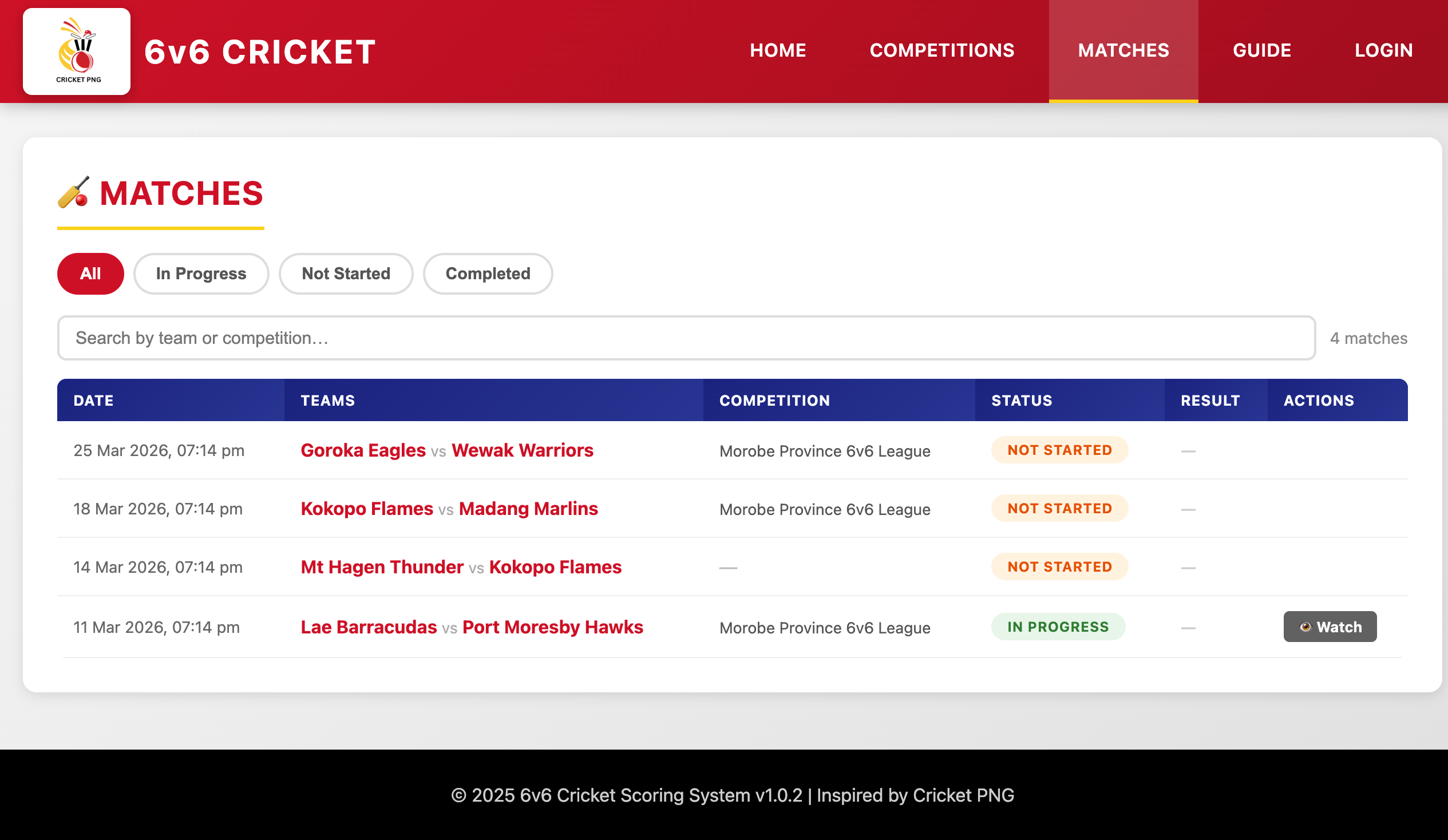Switch to the COMPETITIONS page
The image size is (1448, 840).
point(942,50)
